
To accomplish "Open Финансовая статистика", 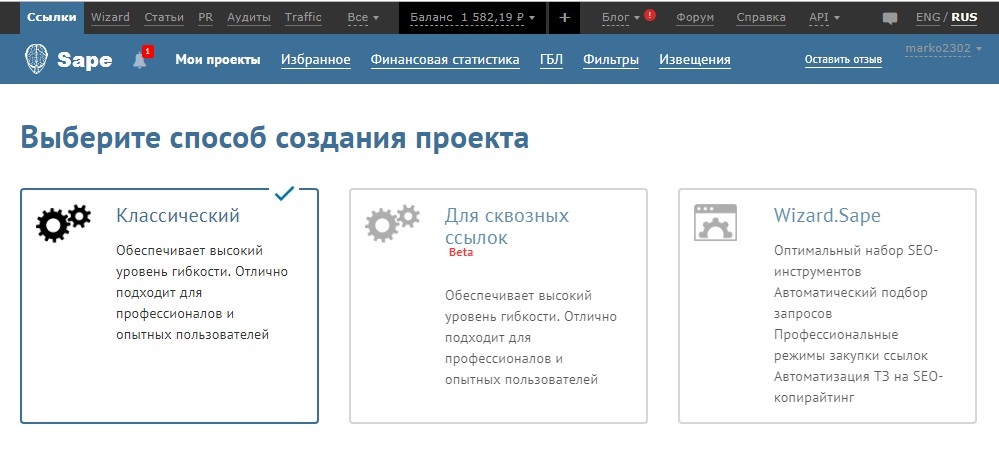I will tap(445, 60).
